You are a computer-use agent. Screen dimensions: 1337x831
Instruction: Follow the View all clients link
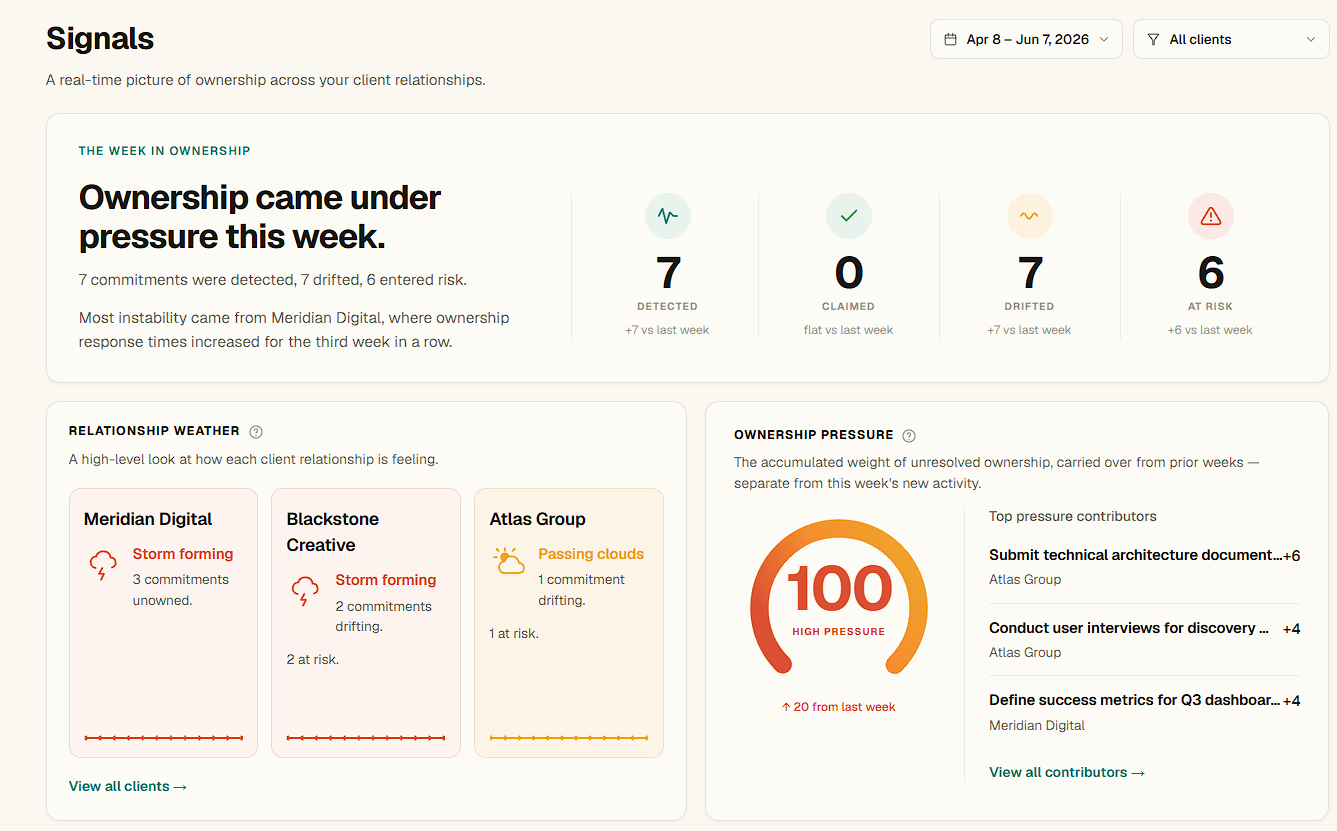click(128, 786)
